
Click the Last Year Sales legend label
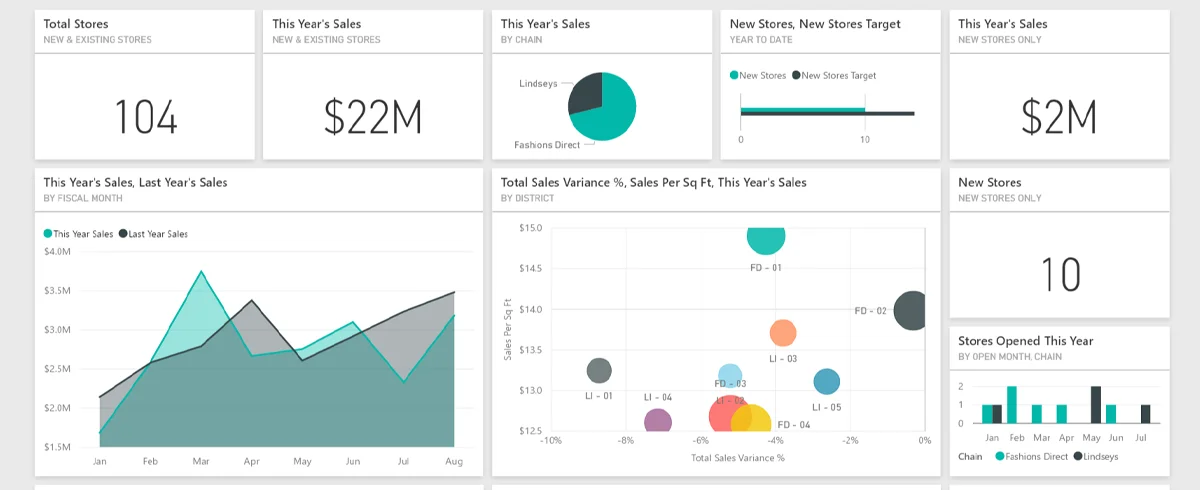tap(159, 233)
